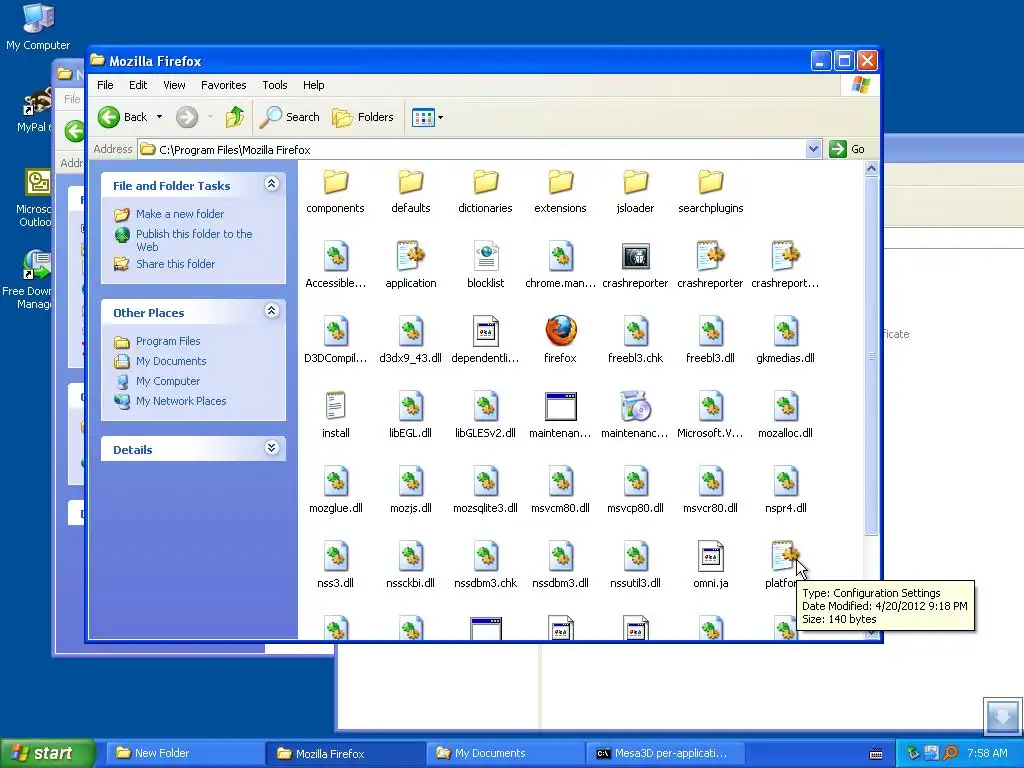Open the address bar dropdown arrow
1024x768 pixels.
813,149
